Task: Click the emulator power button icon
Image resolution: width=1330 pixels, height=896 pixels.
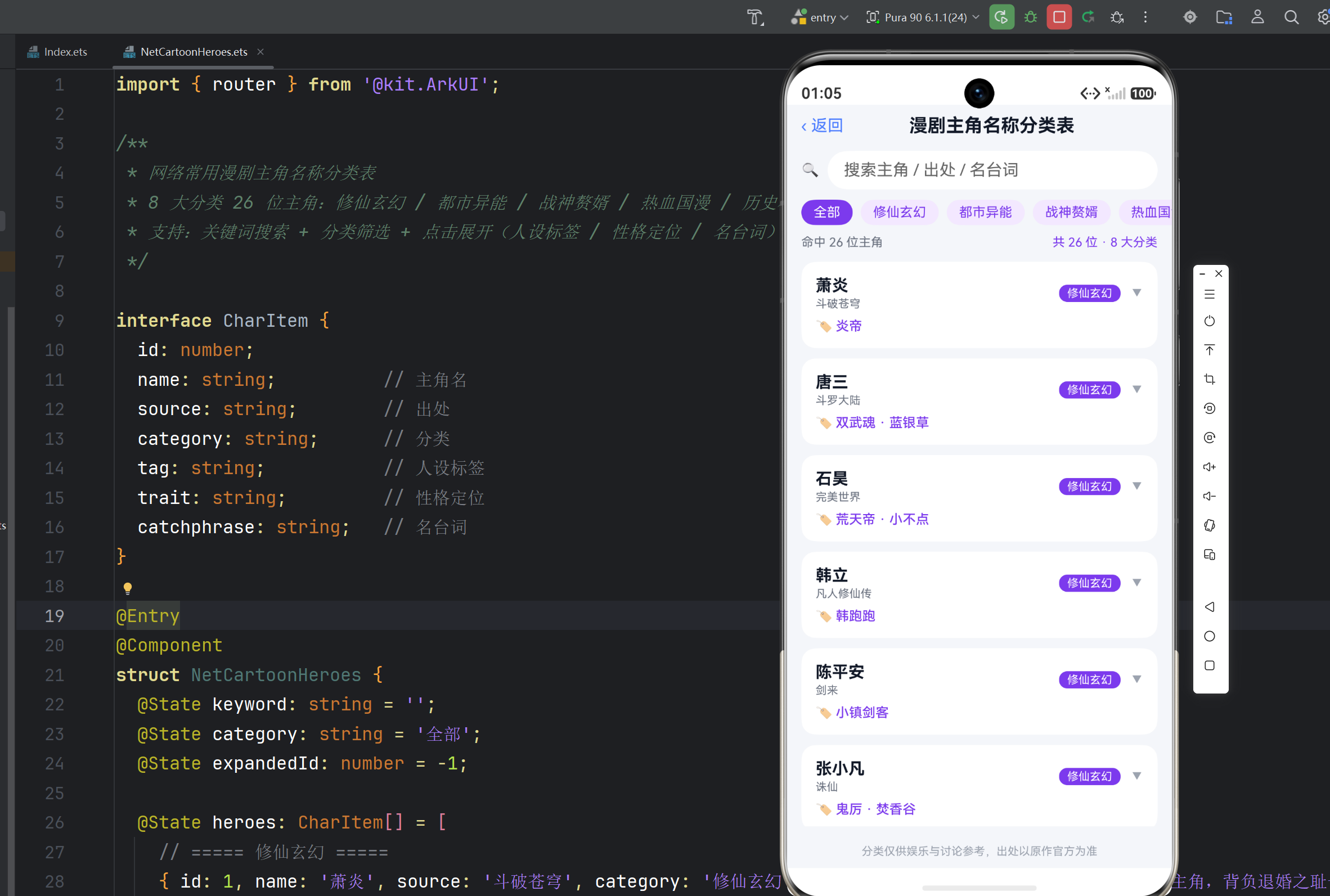Action: pos(1210,321)
